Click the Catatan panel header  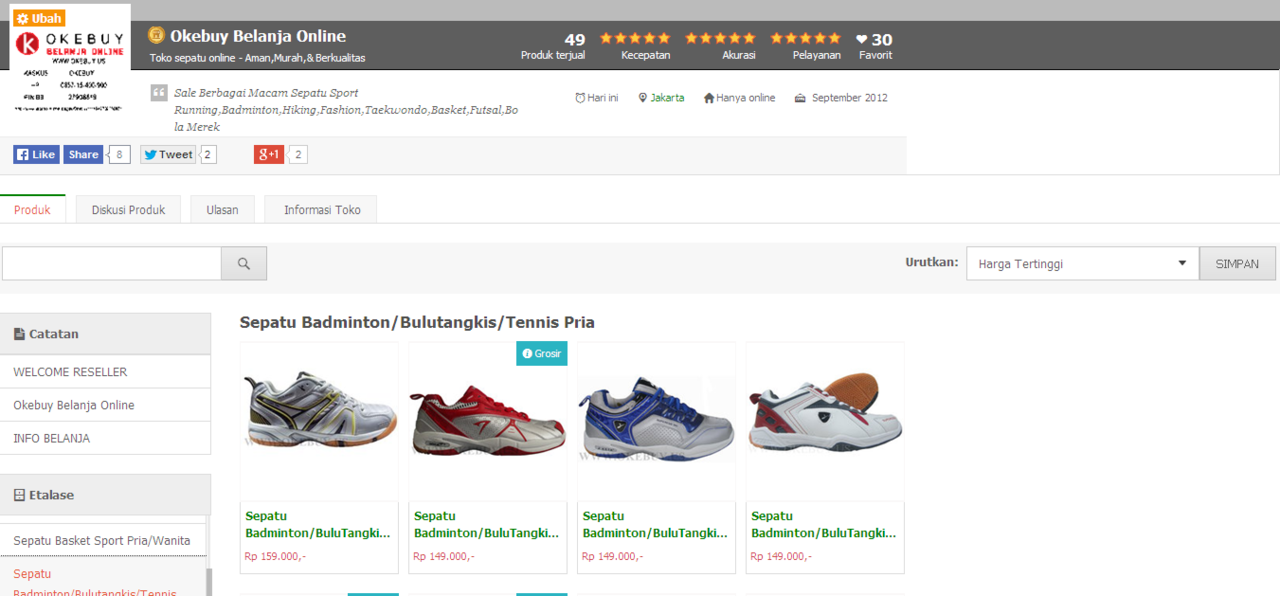point(105,334)
